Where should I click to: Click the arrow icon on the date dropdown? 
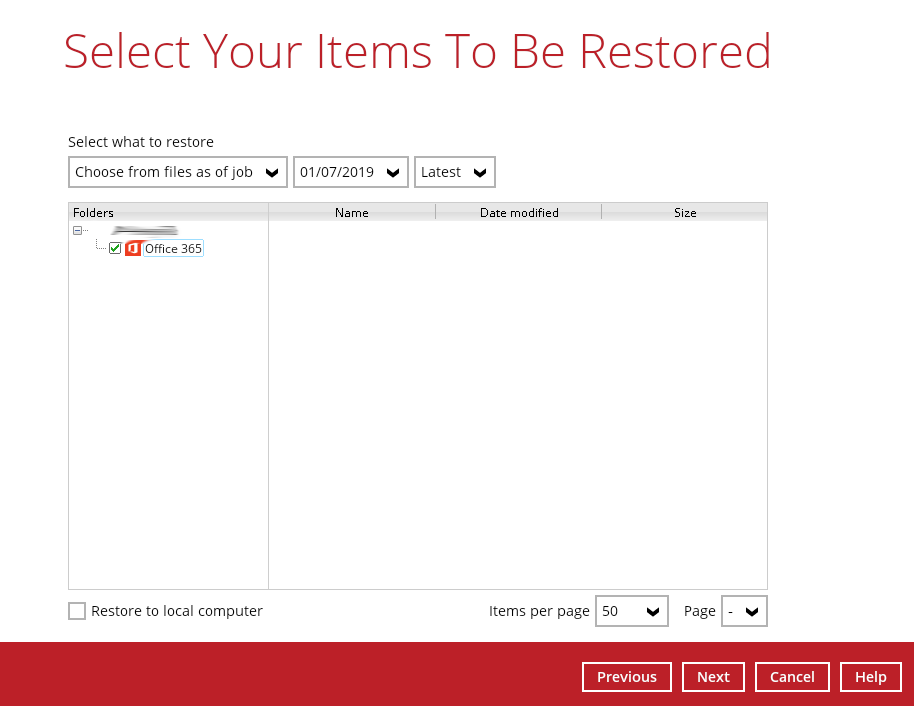point(394,171)
